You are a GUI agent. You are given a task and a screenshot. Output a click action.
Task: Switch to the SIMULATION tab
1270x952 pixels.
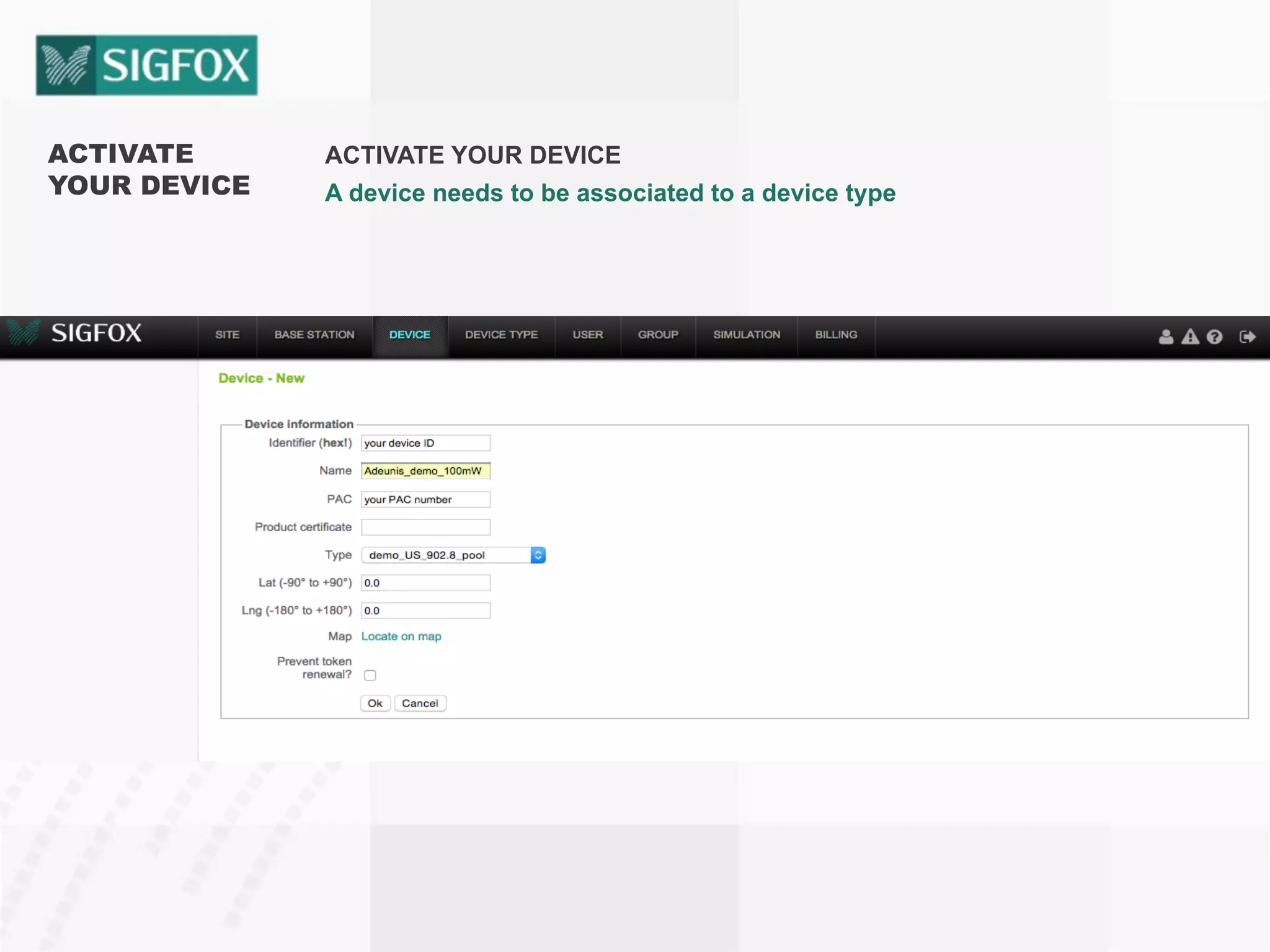coord(747,335)
